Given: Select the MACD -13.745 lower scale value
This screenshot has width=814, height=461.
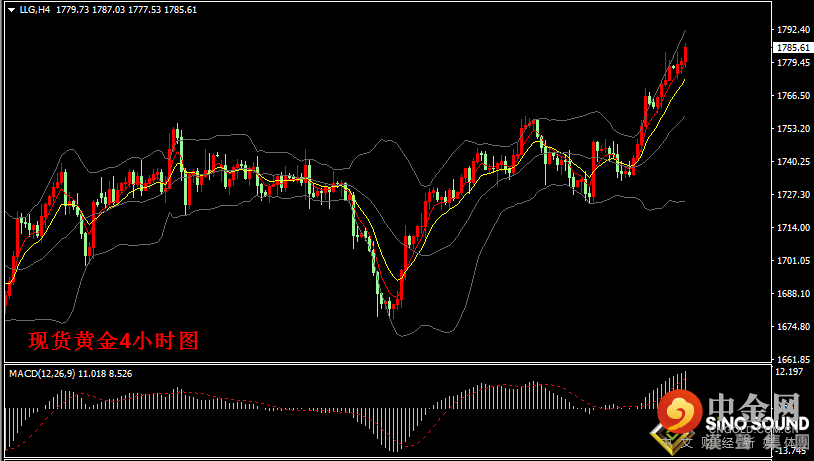Looking at the screenshot, I should pos(792,451).
